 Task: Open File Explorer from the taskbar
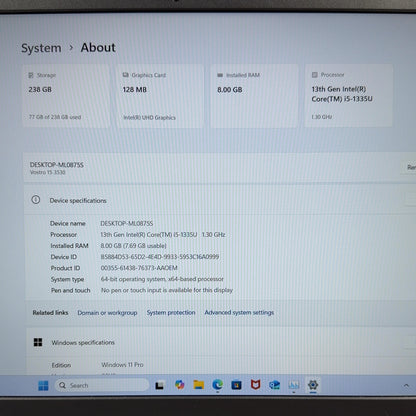click(x=199, y=385)
